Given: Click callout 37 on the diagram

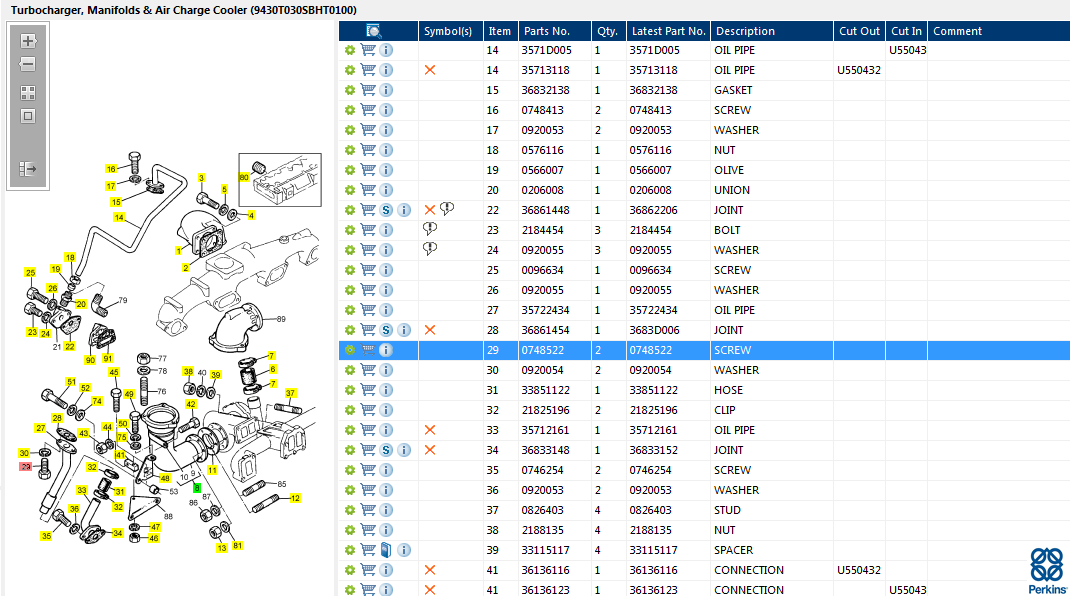Looking at the screenshot, I should [291, 393].
